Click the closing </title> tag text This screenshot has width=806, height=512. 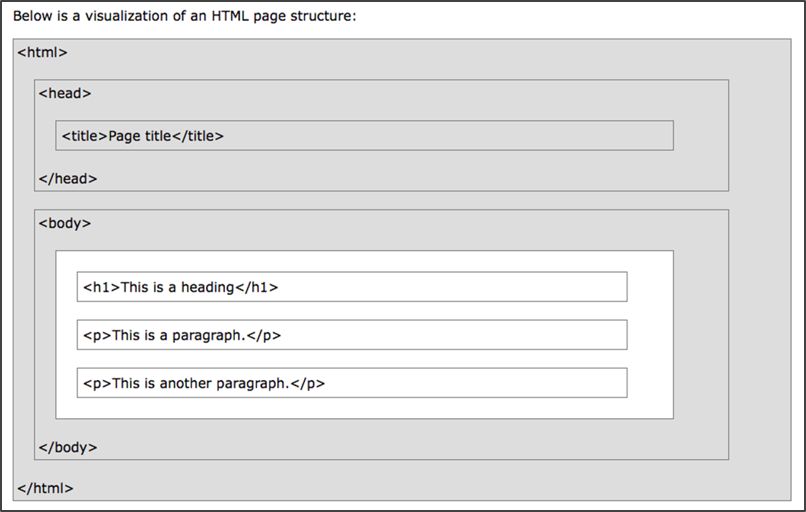point(198,136)
